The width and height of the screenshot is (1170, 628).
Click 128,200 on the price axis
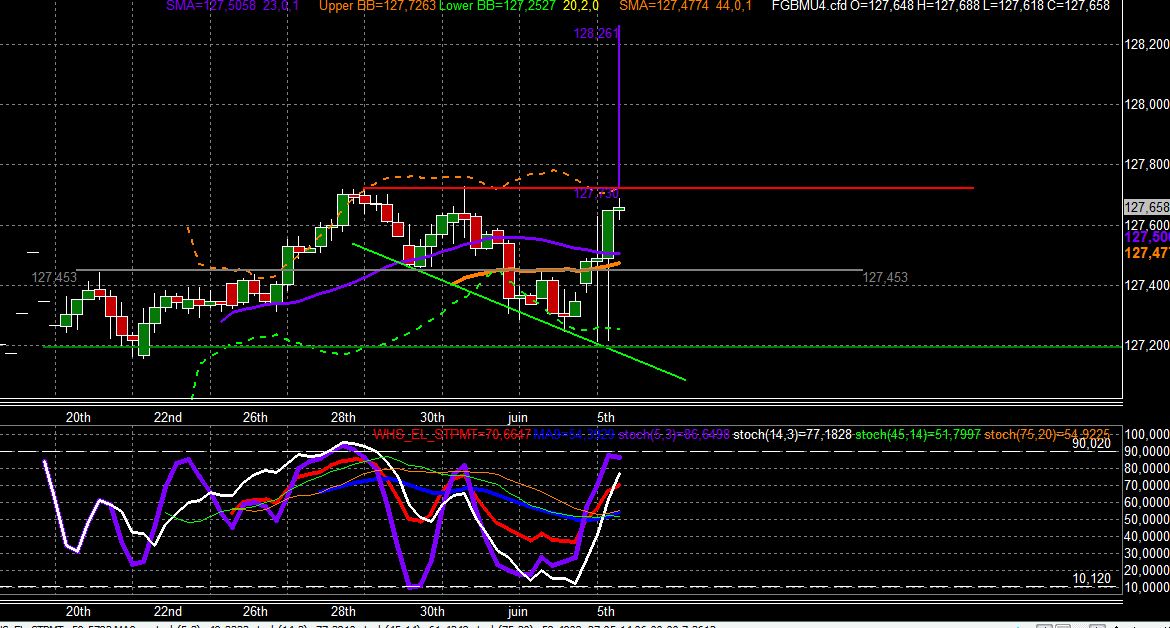[1147, 45]
